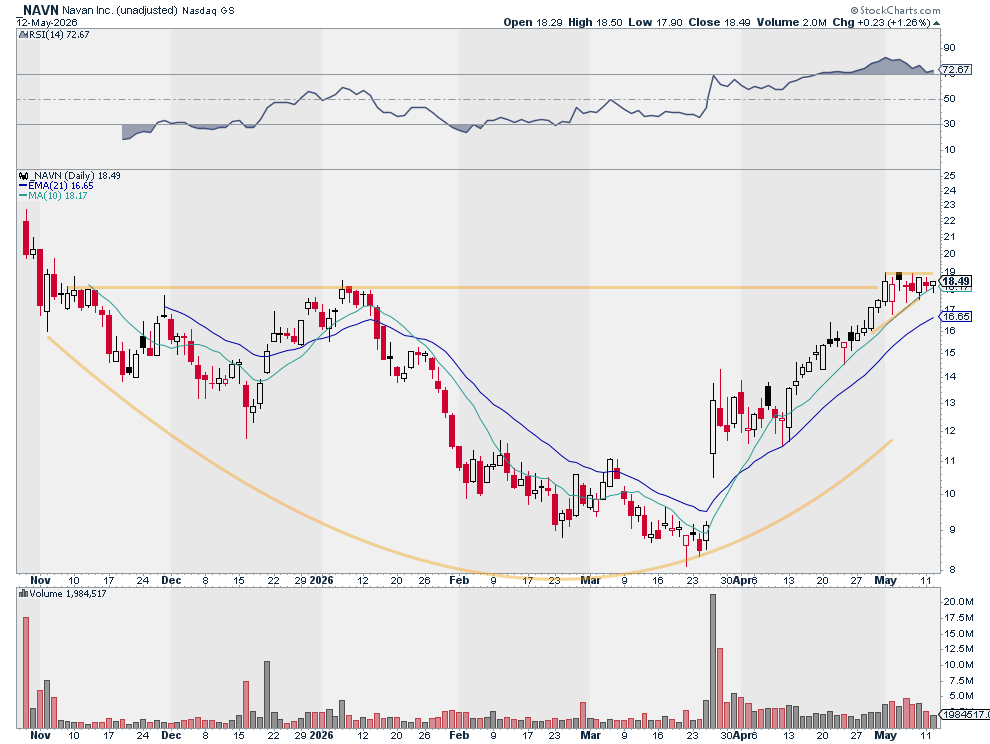Click the volume bars legend icon
This screenshot has width=990, height=744.
click(23, 594)
